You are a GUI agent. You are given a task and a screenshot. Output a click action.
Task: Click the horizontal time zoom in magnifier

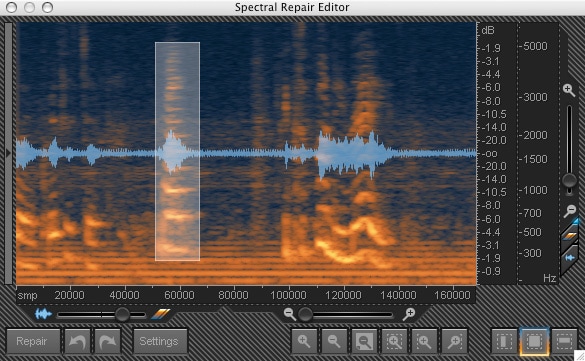click(x=409, y=314)
